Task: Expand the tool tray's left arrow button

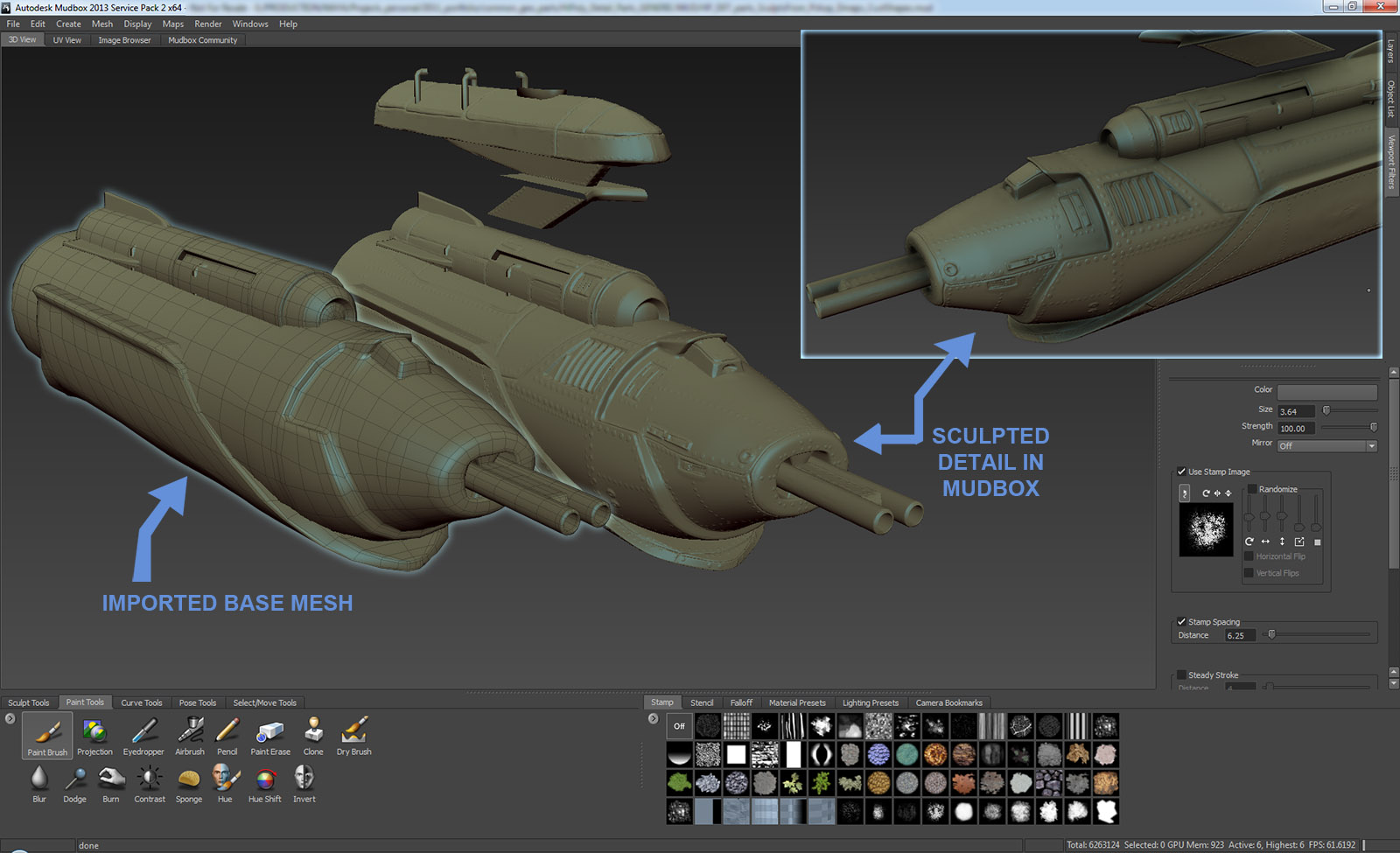Action: click(x=10, y=718)
